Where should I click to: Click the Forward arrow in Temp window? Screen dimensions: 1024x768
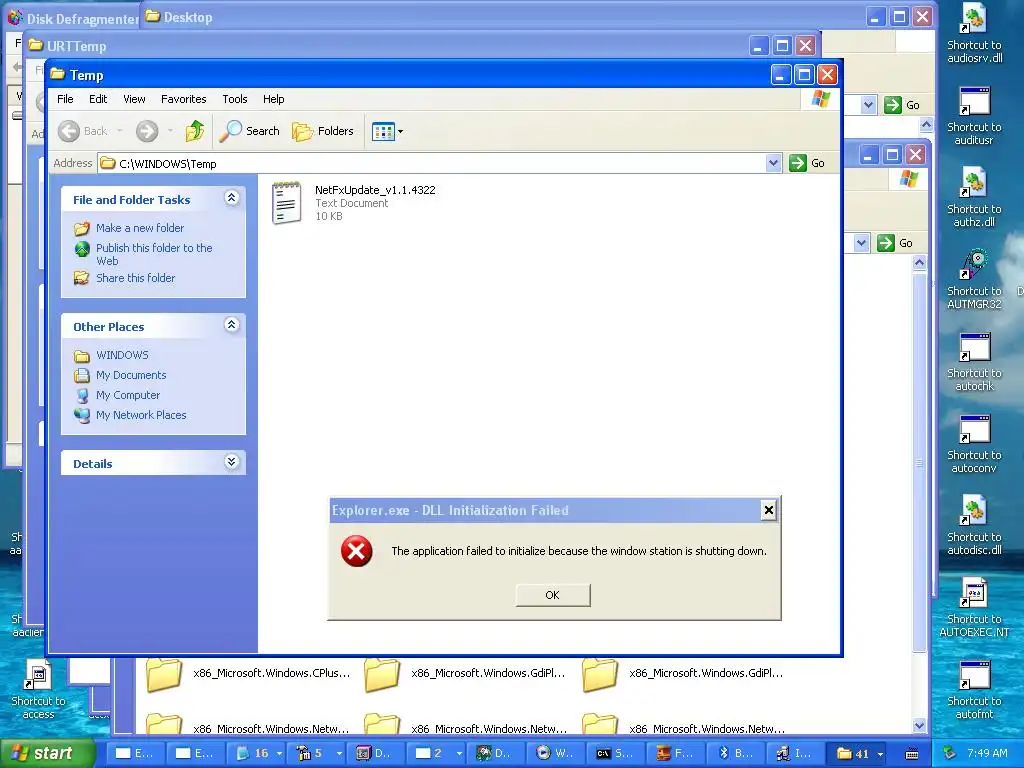(147, 131)
